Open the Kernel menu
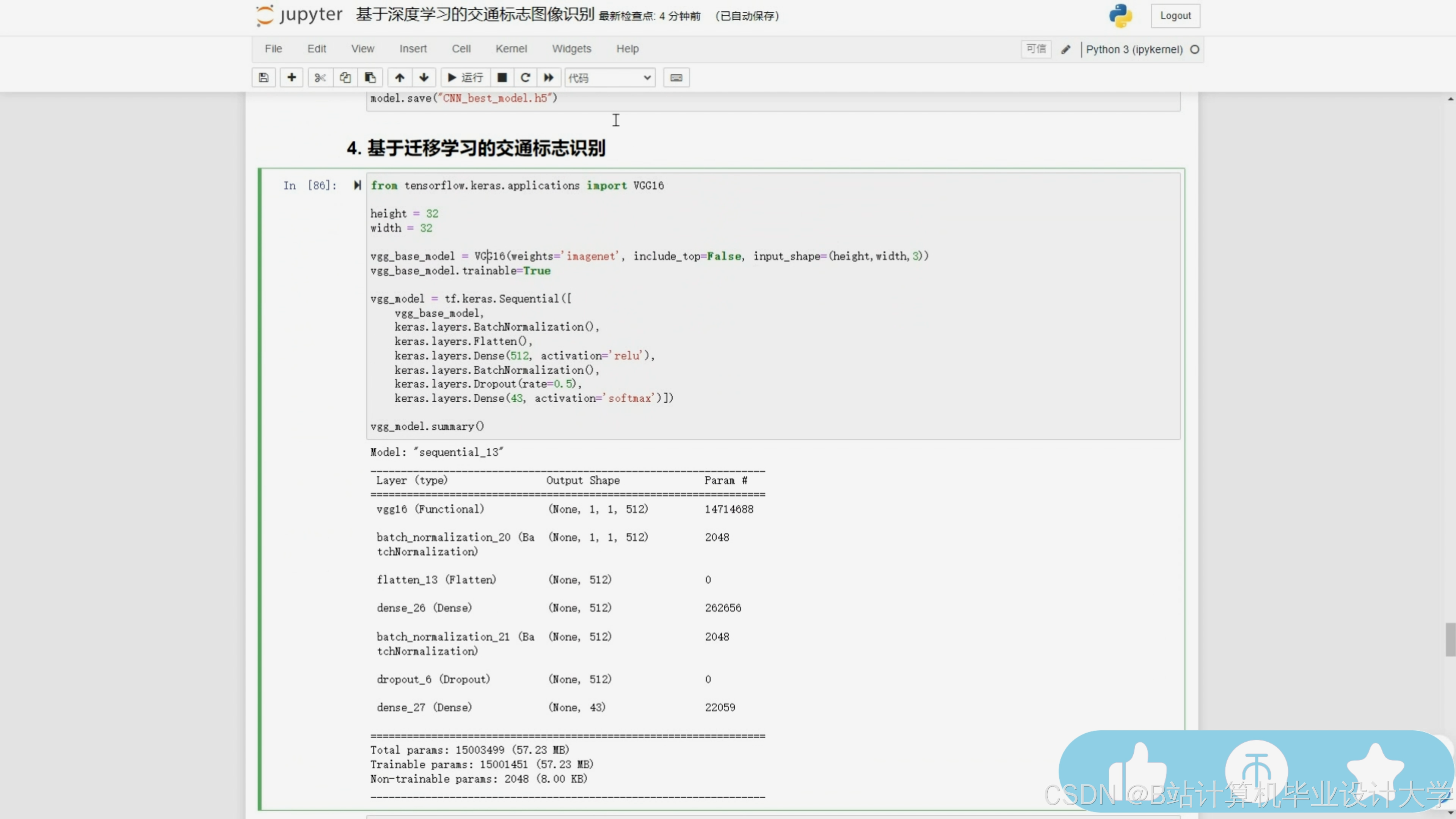This screenshot has width=1456, height=819. [x=511, y=49]
